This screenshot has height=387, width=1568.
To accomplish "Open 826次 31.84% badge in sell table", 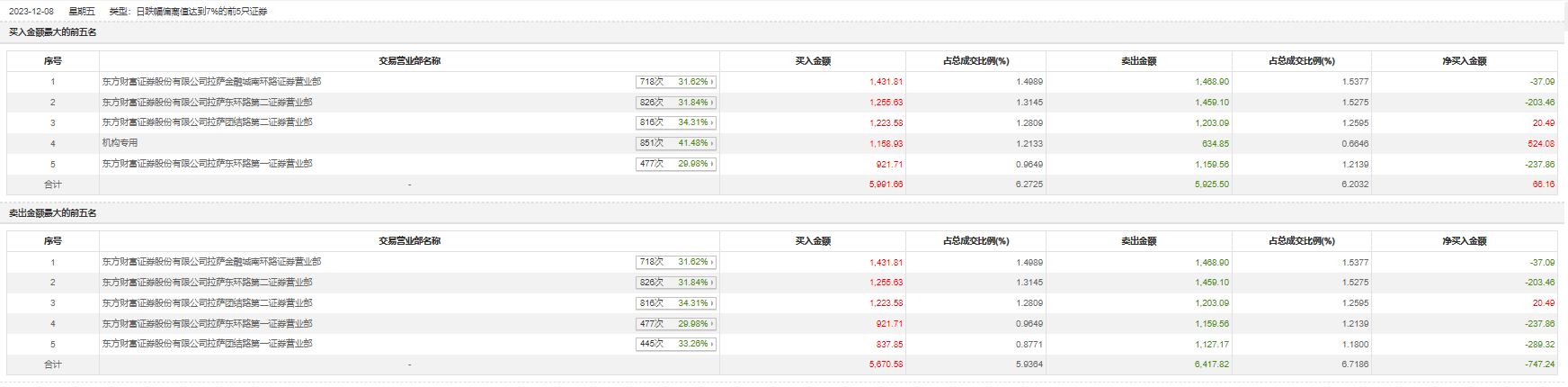I will (676, 283).
